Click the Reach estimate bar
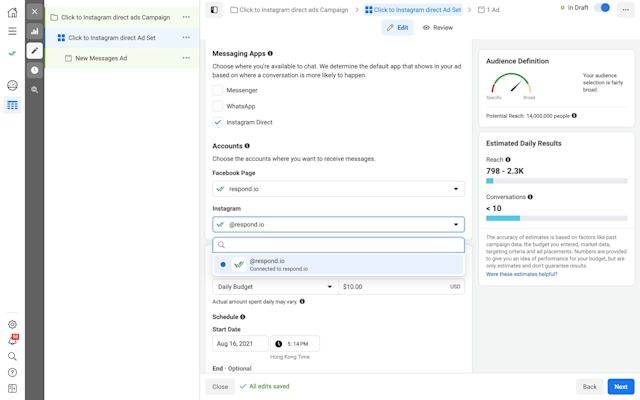 click(556, 181)
